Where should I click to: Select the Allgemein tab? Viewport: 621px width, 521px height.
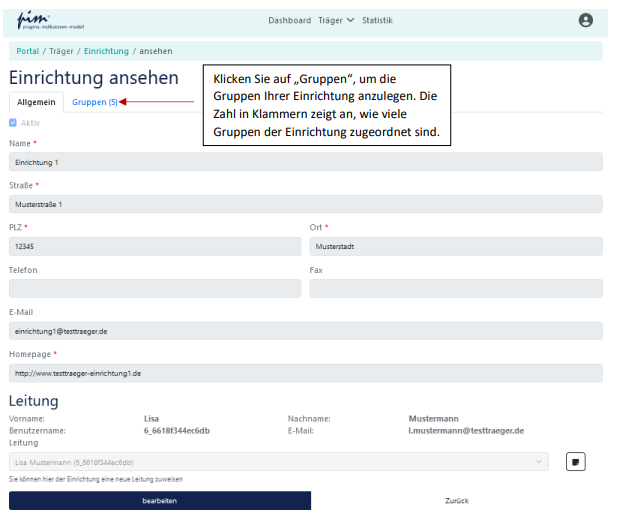[36, 102]
